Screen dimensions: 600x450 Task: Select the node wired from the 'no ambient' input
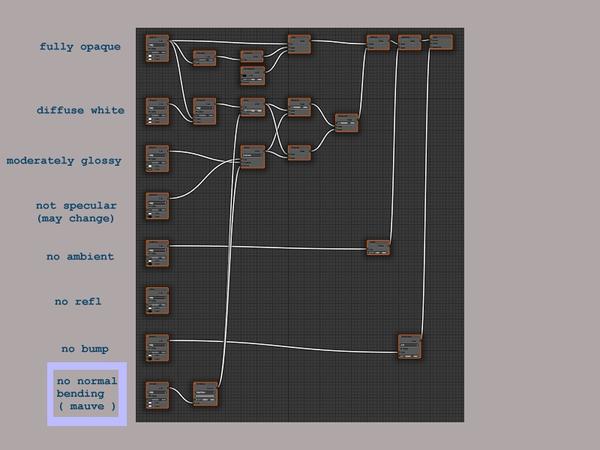tap(378, 248)
